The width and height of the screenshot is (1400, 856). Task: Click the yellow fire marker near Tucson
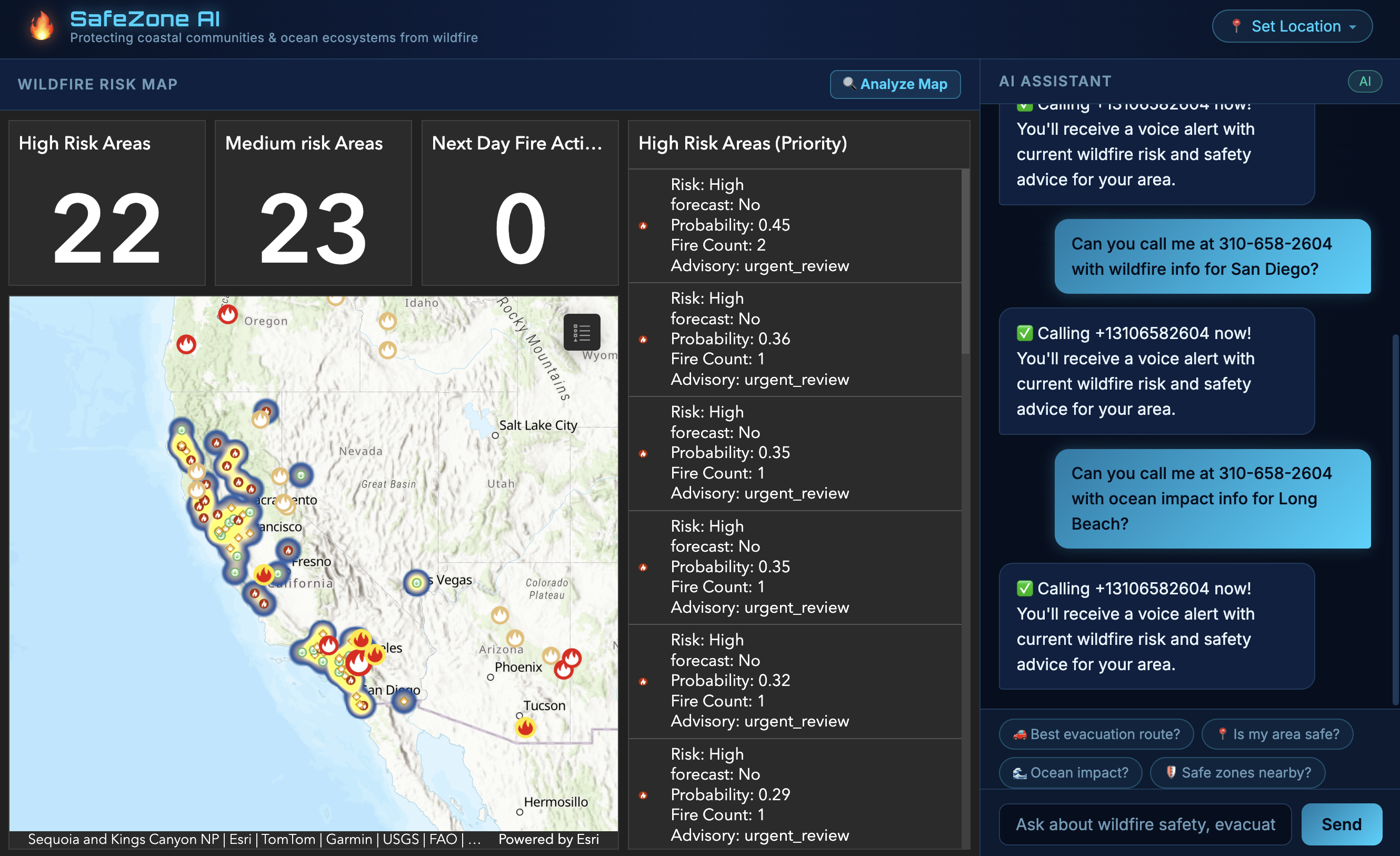[x=526, y=727]
